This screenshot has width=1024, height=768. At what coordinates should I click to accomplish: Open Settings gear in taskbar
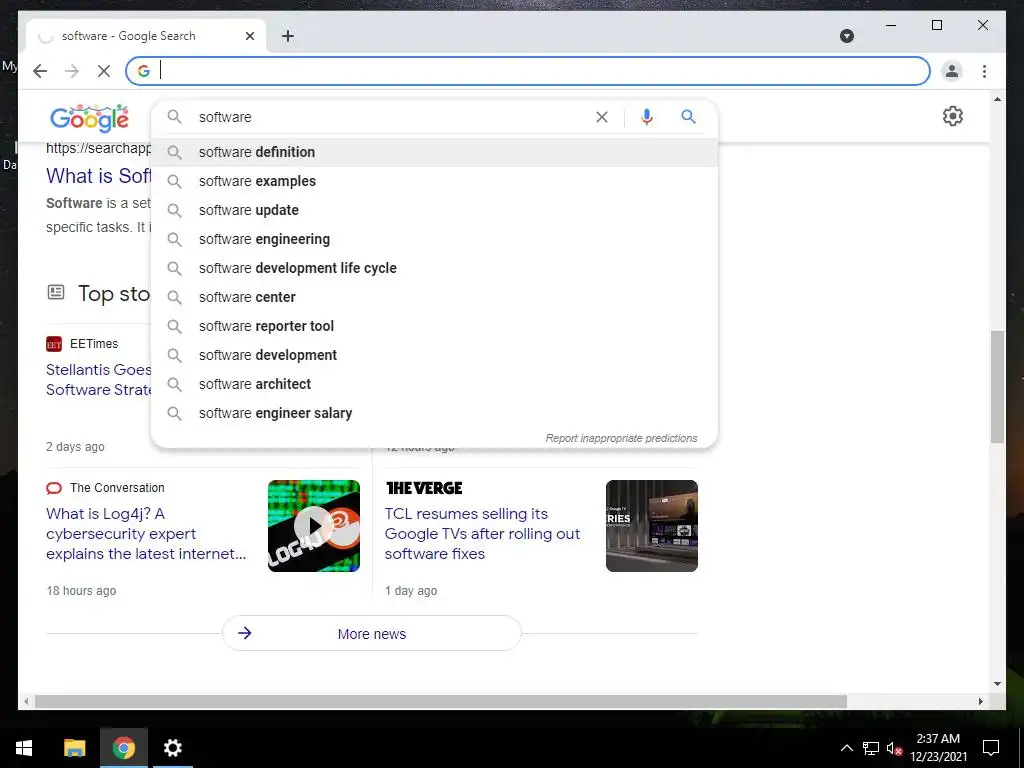(x=172, y=748)
